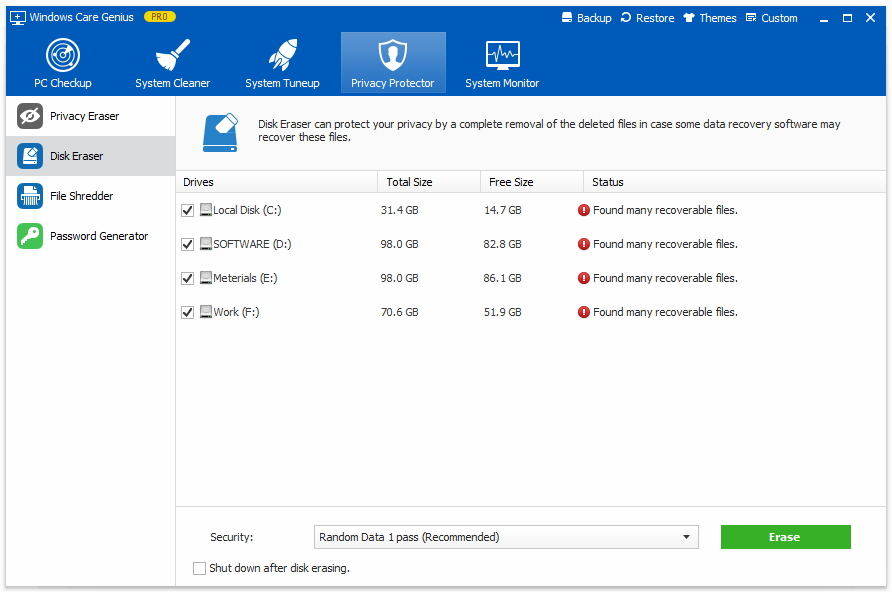Click the Work (F:) status text
Screen dimensions: 892x592
click(x=665, y=312)
